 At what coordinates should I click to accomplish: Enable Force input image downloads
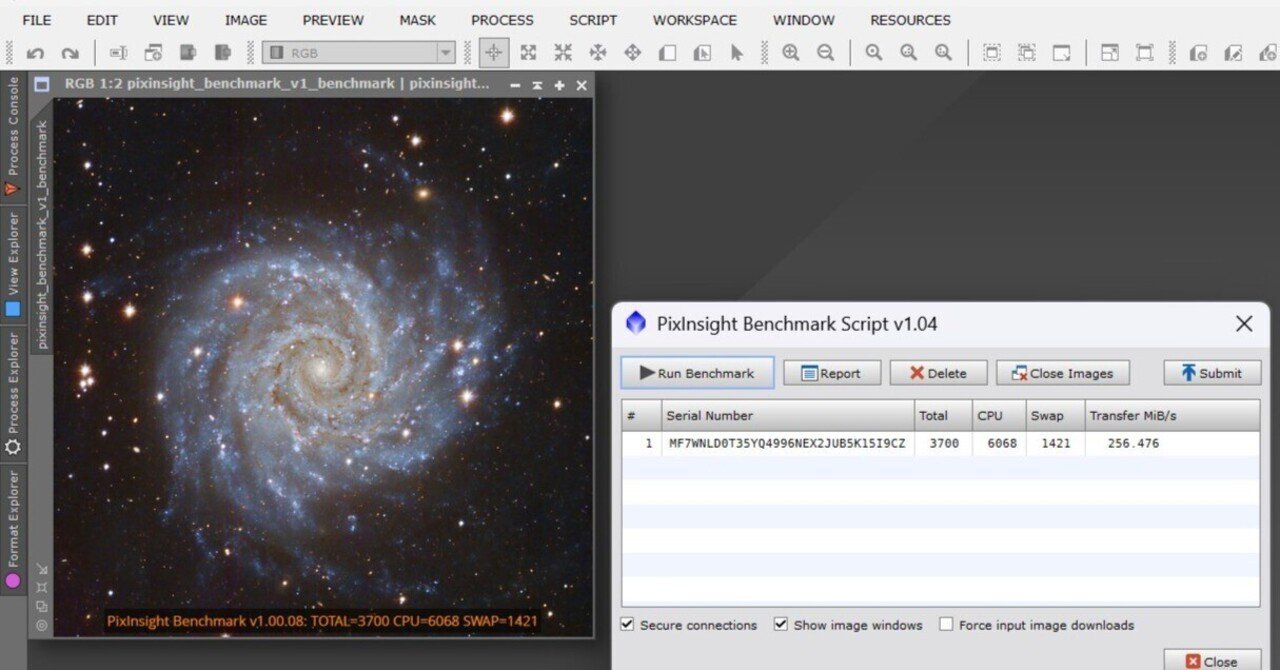pos(946,624)
